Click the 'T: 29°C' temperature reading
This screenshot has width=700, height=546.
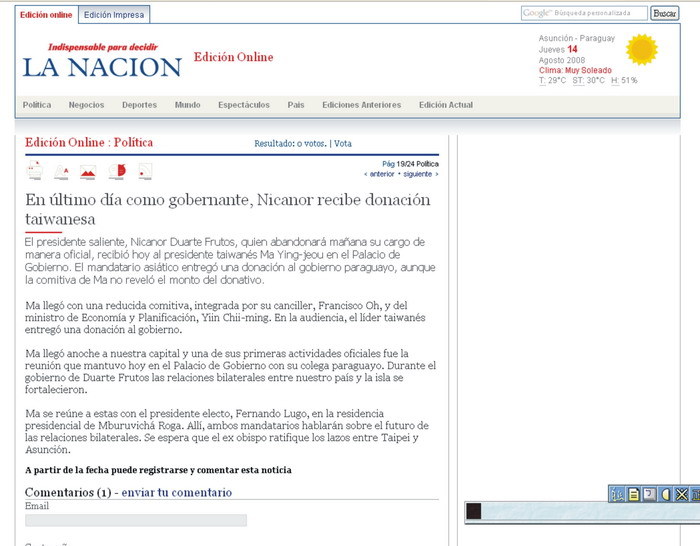(553, 81)
